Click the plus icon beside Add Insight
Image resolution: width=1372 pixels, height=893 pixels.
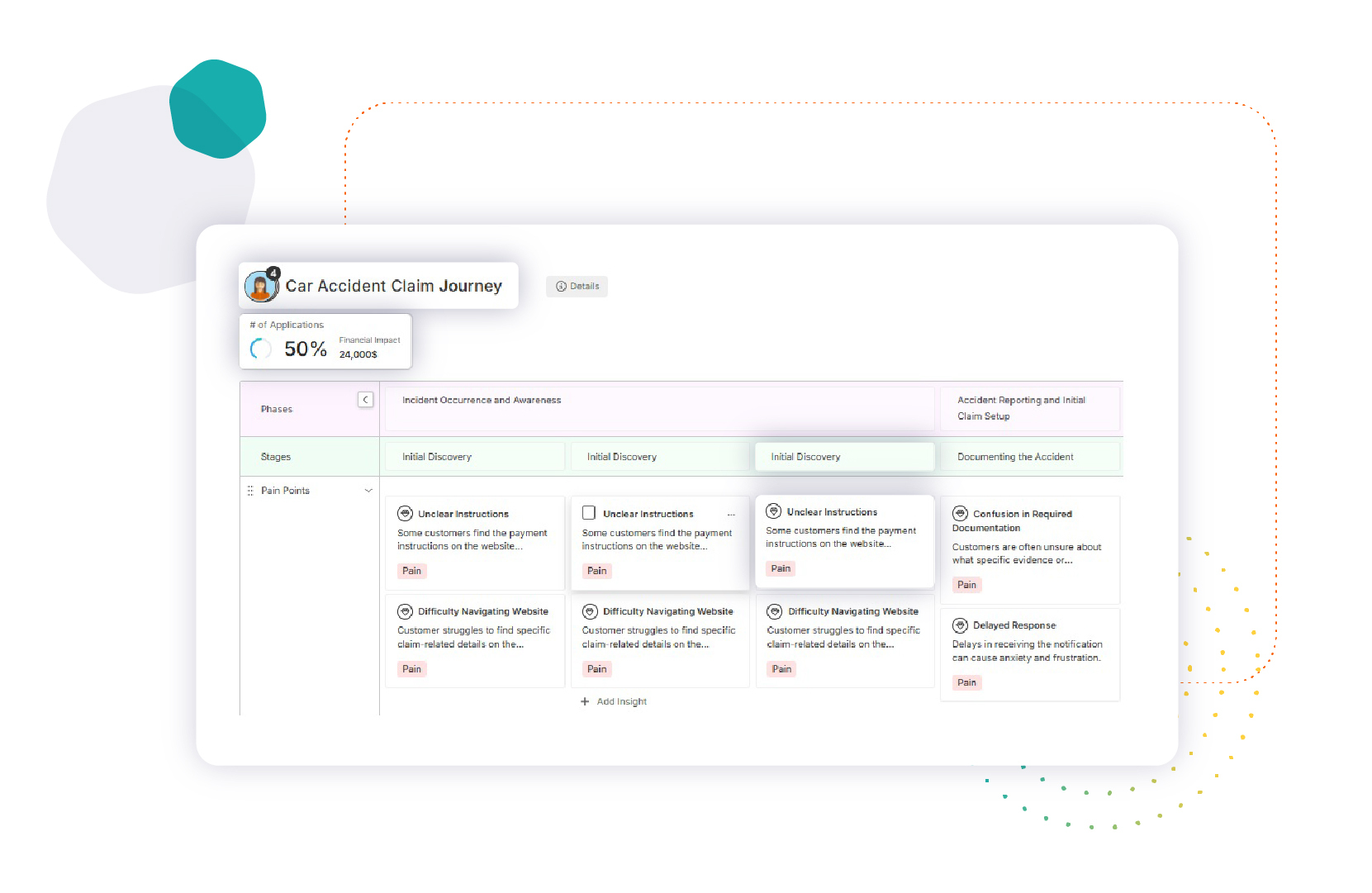[585, 701]
